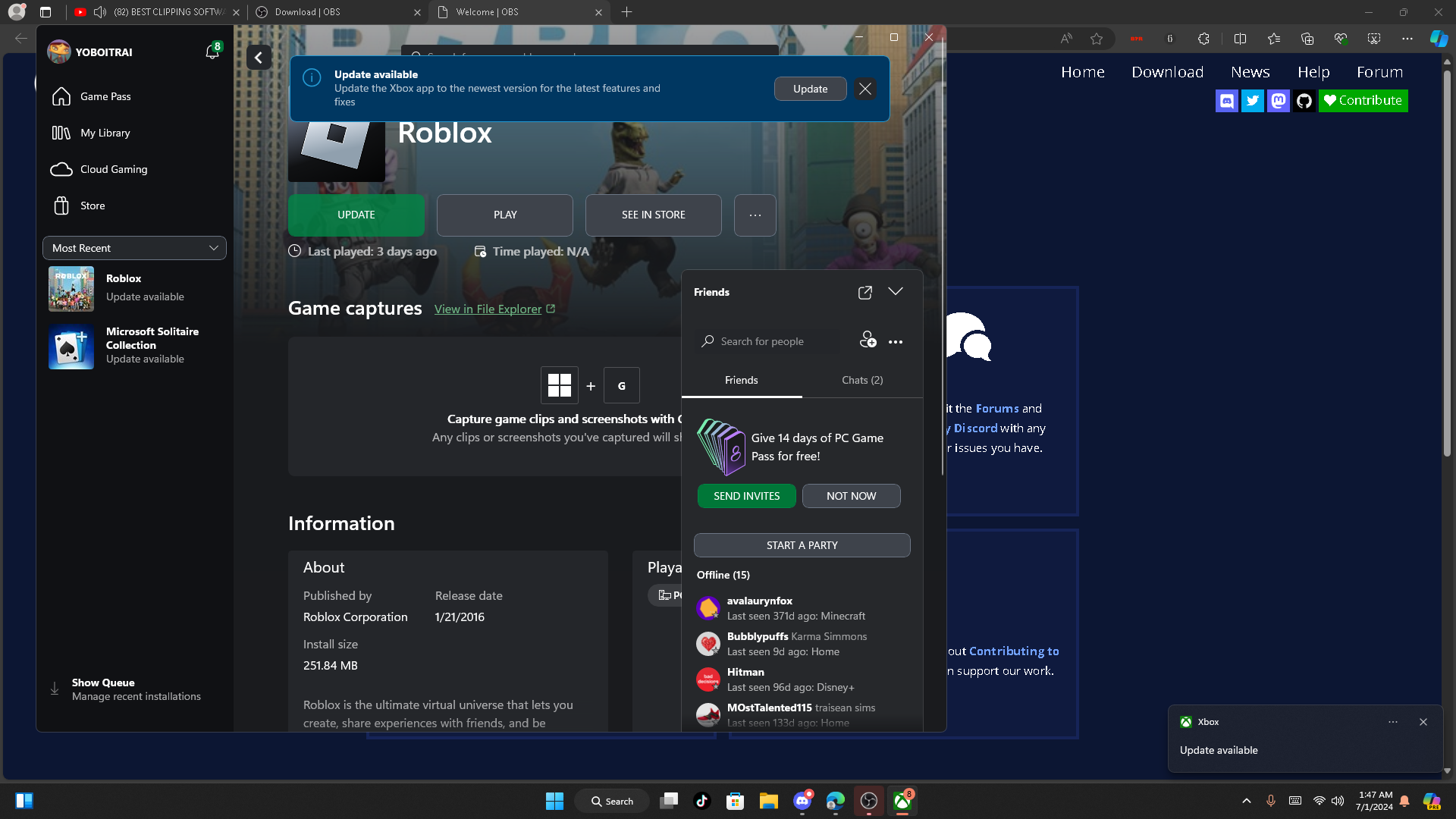Open My Library

click(x=135, y=133)
